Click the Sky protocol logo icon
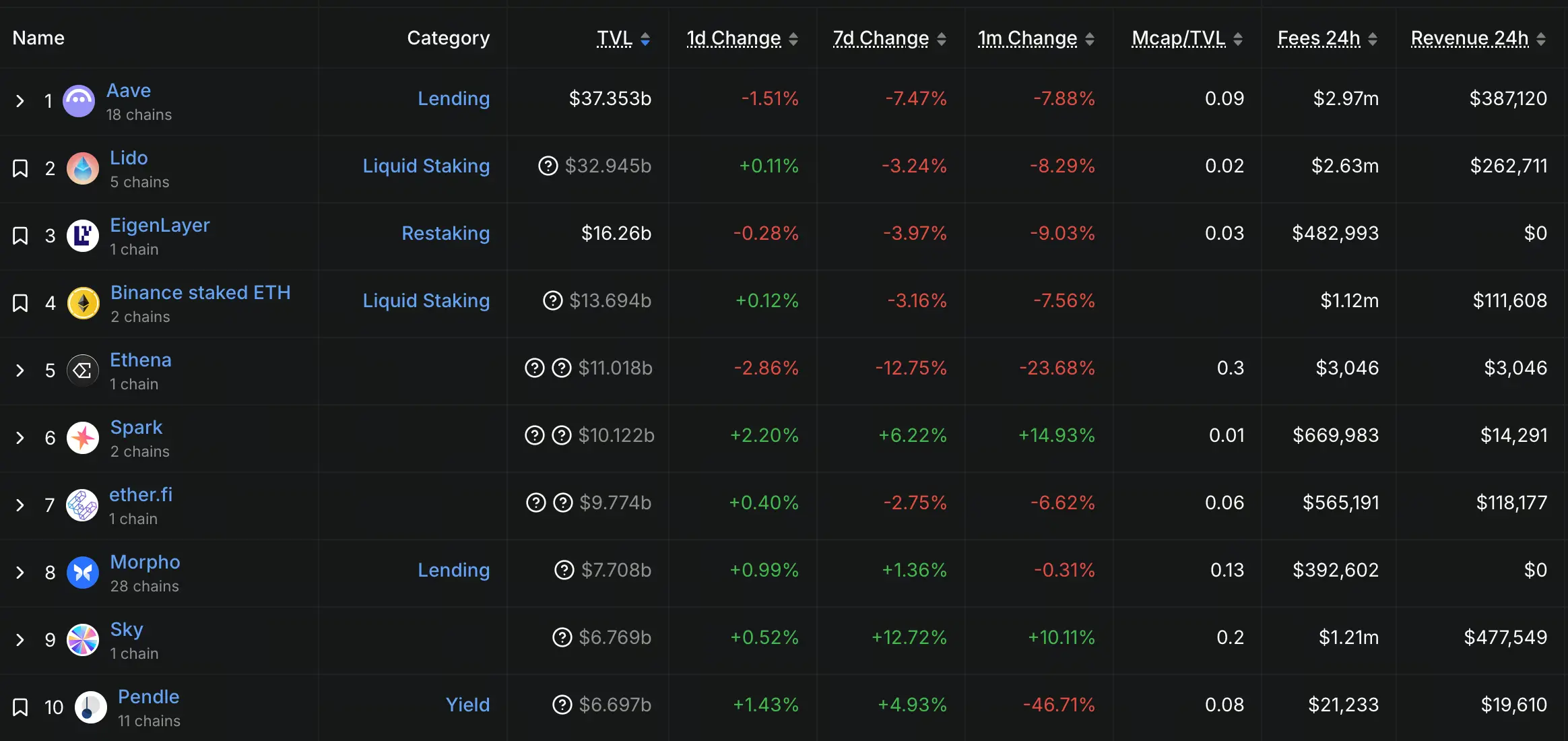Image resolution: width=1568 pixels, height=741 pixels. coord(83,640)
